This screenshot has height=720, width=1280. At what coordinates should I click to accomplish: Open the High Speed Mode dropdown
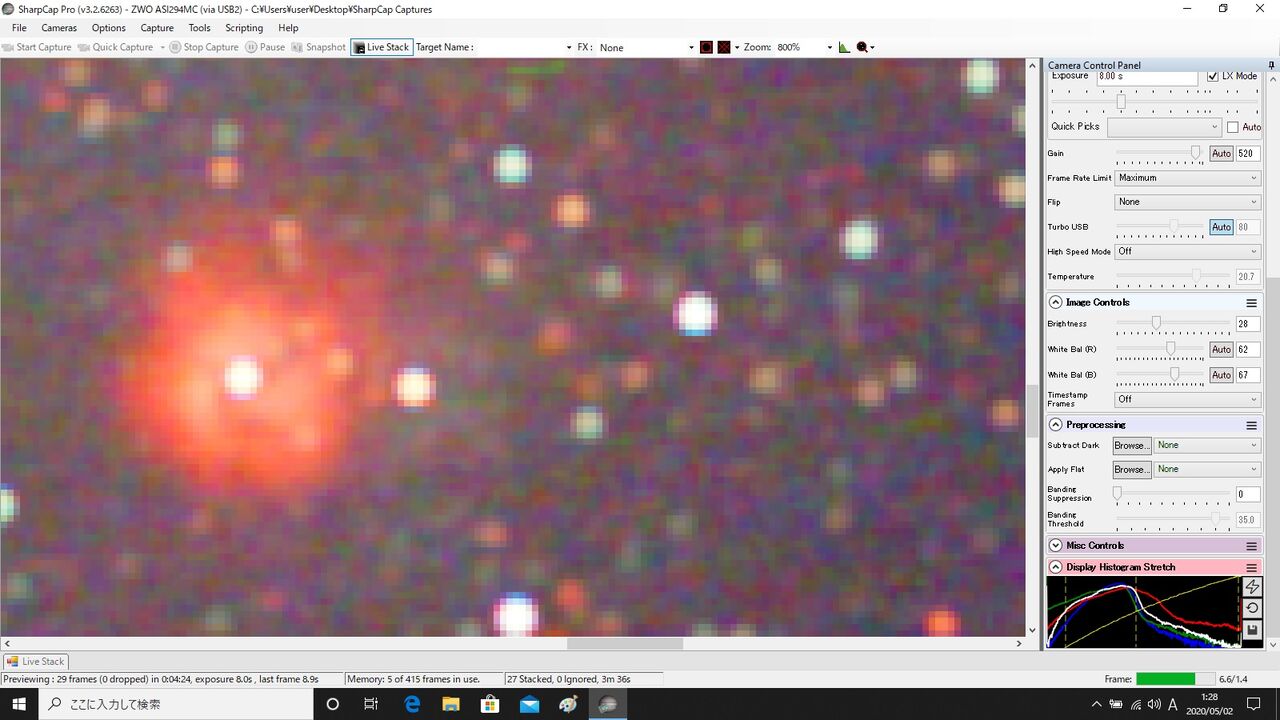[1188, 252]
